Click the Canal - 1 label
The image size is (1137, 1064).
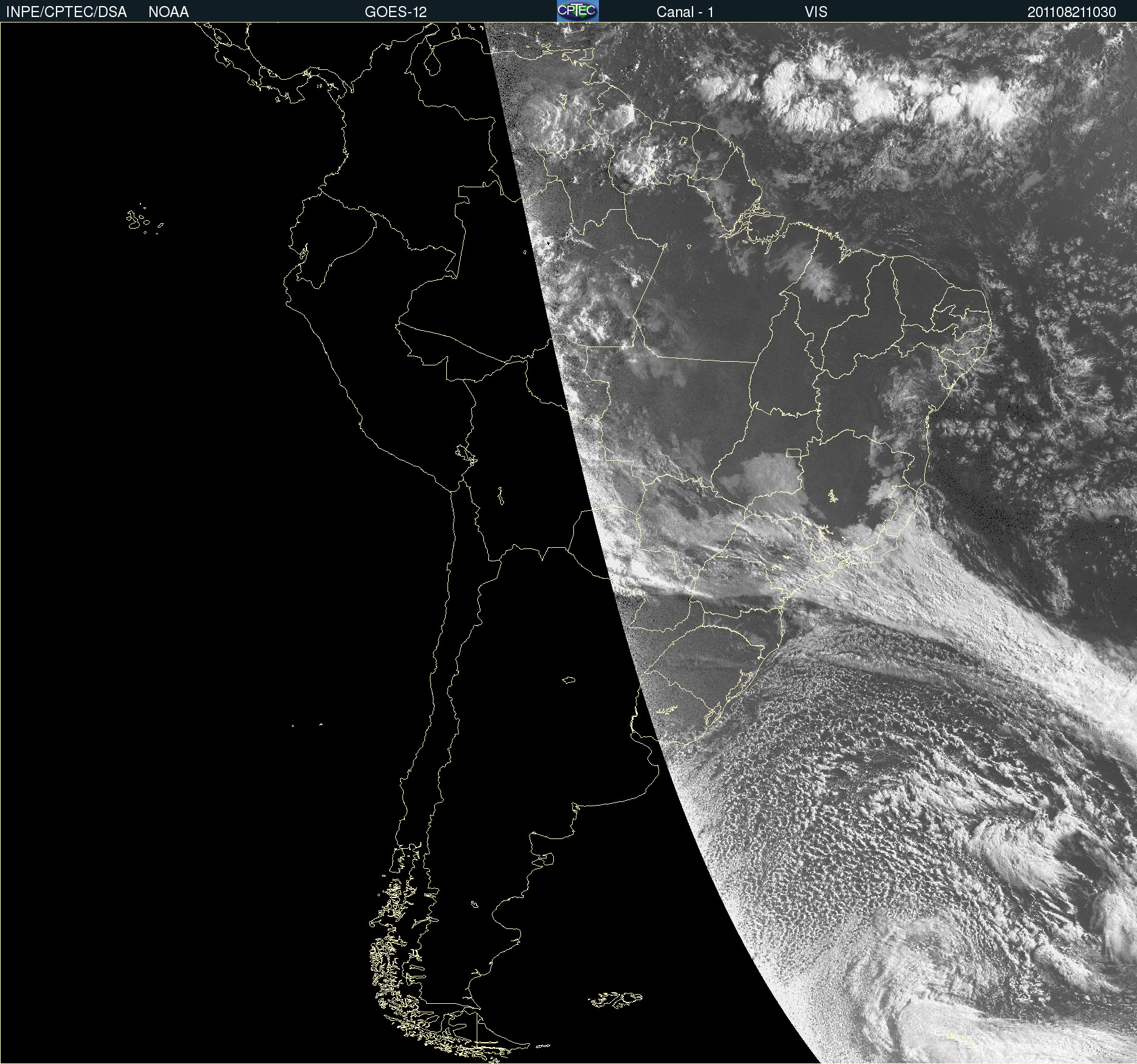pyautogui.click(x=685, y=12)
